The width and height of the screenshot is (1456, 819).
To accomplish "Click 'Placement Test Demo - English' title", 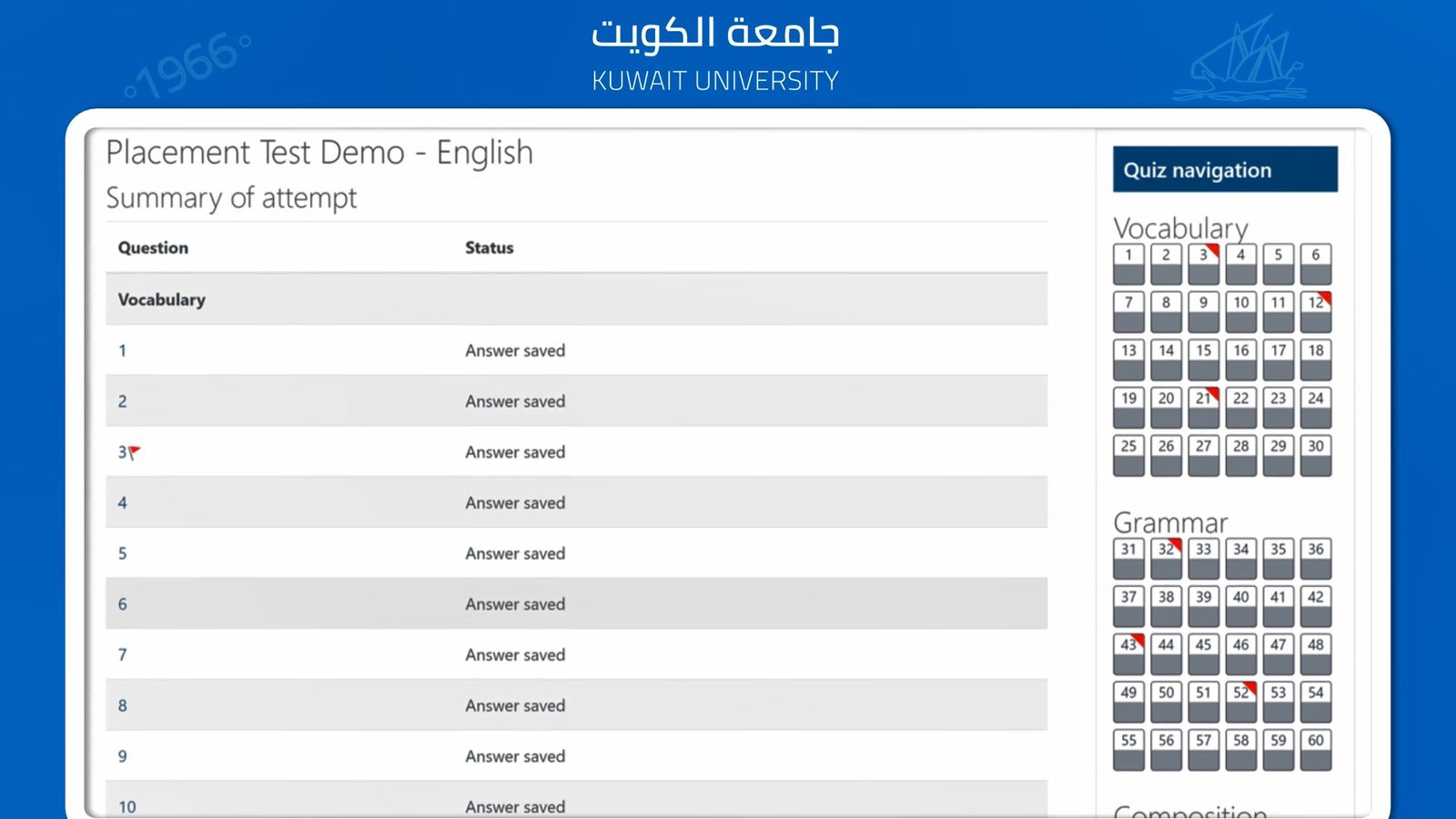I will [319, 152].
